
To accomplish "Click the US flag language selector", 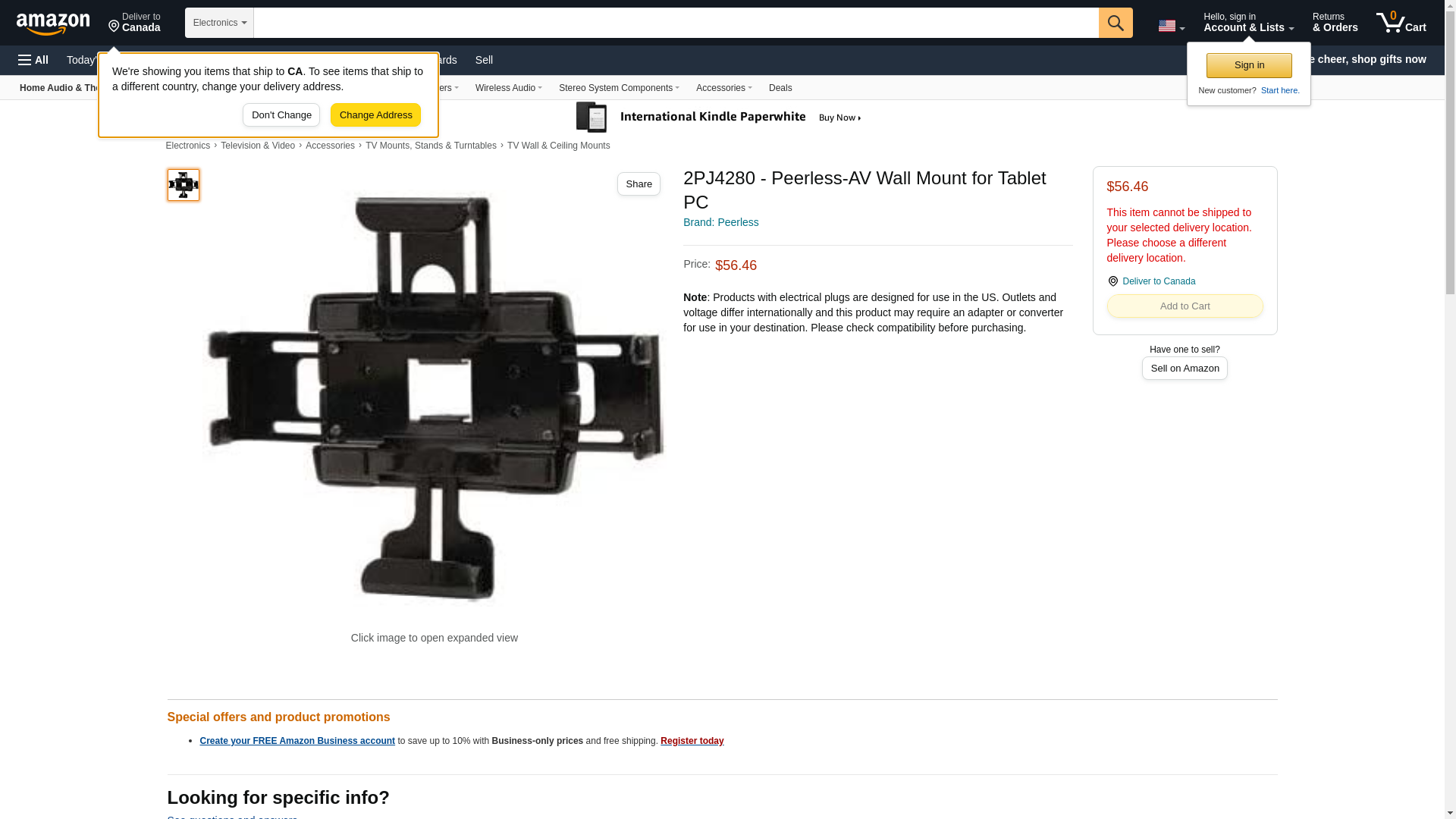I will click(x=1171, y=26).
